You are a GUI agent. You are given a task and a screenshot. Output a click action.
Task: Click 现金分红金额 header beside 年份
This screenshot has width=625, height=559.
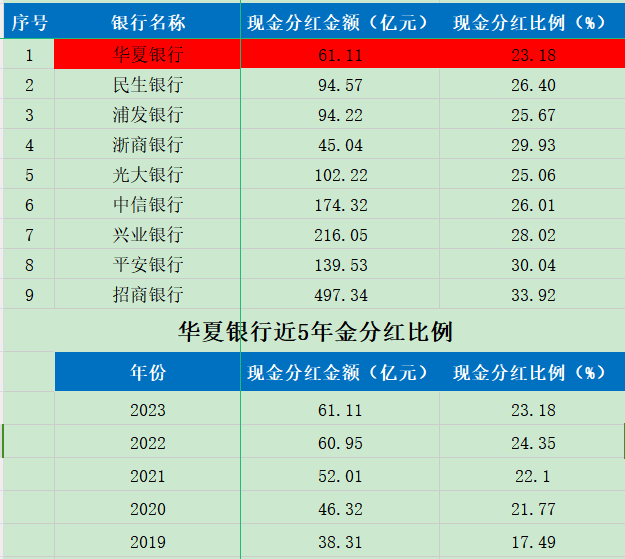340,372
